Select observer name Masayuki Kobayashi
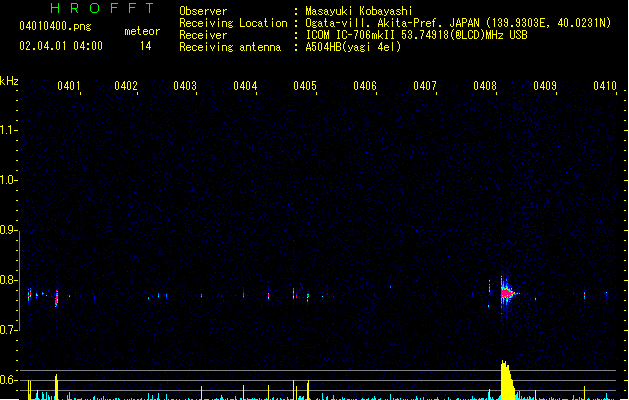The width and height of the screenshot is (629, 400). pos(359,11)
